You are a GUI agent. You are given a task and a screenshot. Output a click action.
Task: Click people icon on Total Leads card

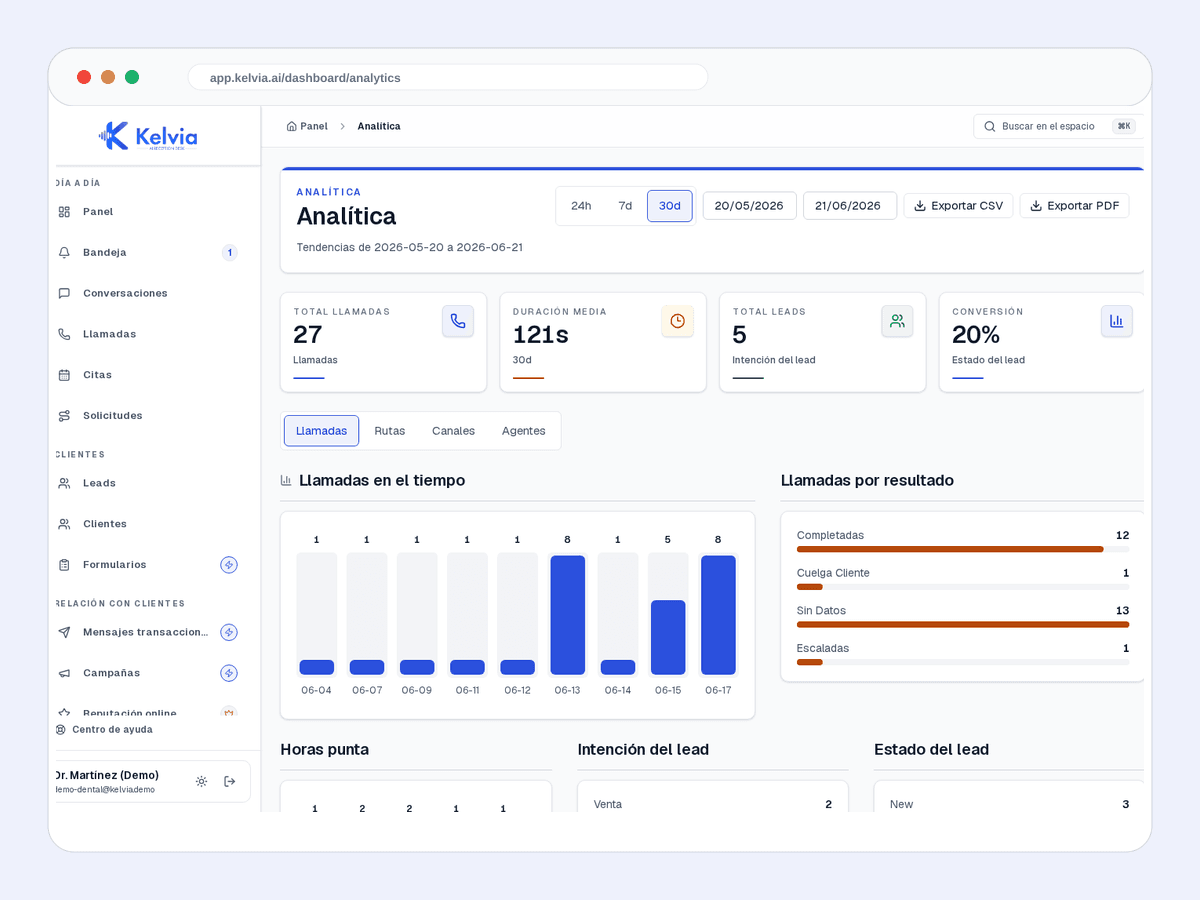(897, 321)
